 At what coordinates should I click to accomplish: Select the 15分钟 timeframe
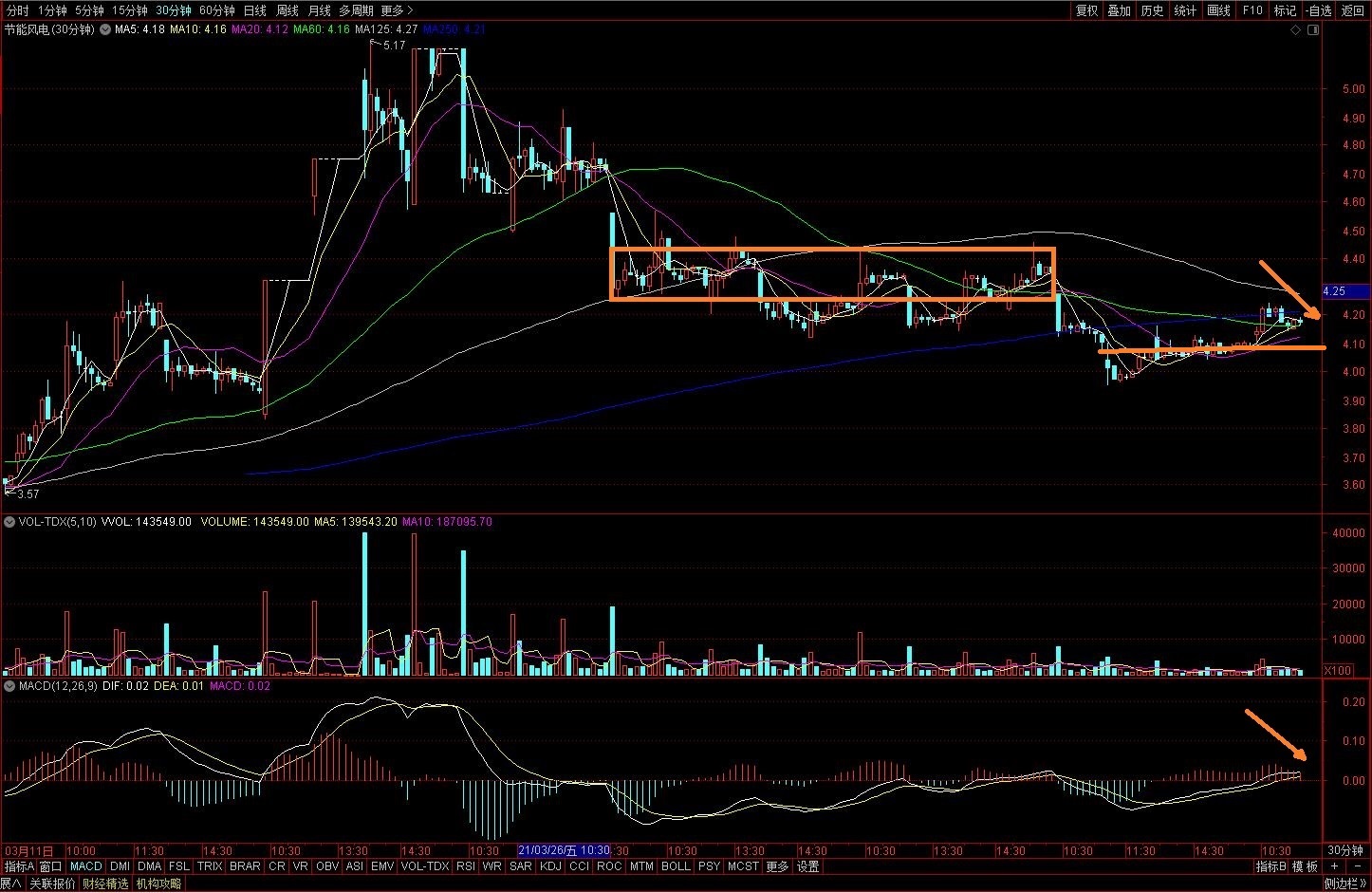point(129,10)
